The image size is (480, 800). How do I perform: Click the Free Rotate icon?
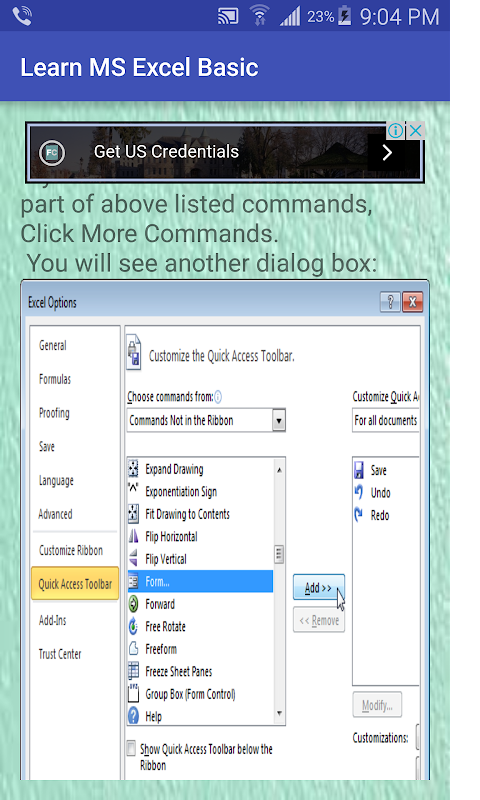tap(133, 626)
